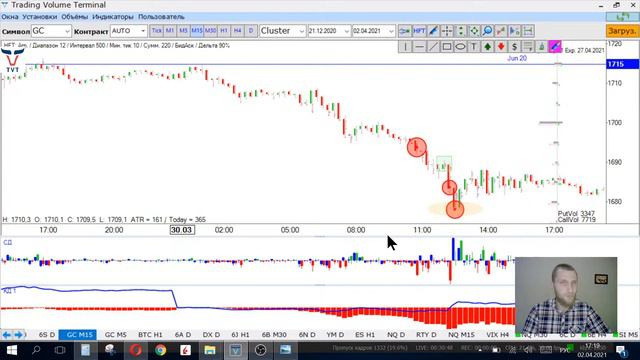Open the drawing objects list icon
Screen dimensions: 640x360
tap(528, 47)
